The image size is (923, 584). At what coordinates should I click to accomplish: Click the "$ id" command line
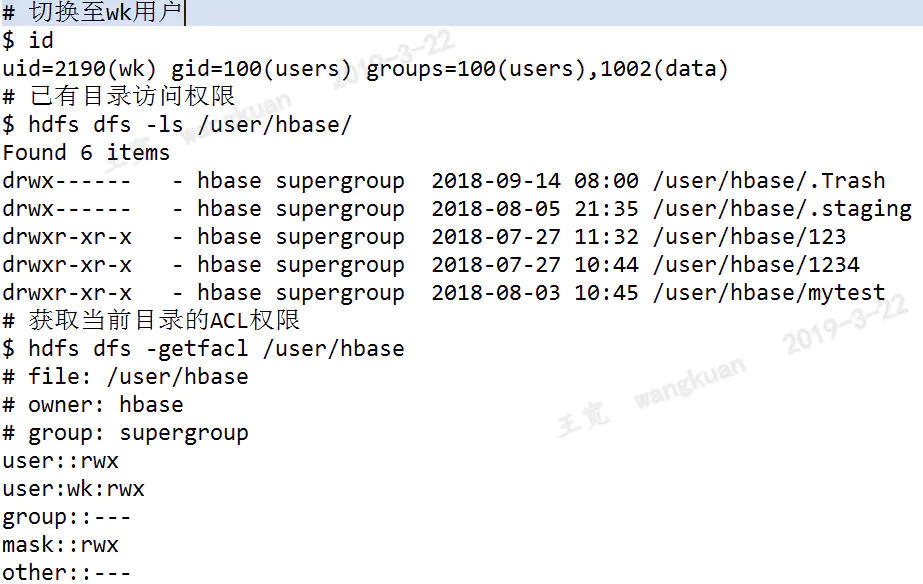[x=28, y=41]
